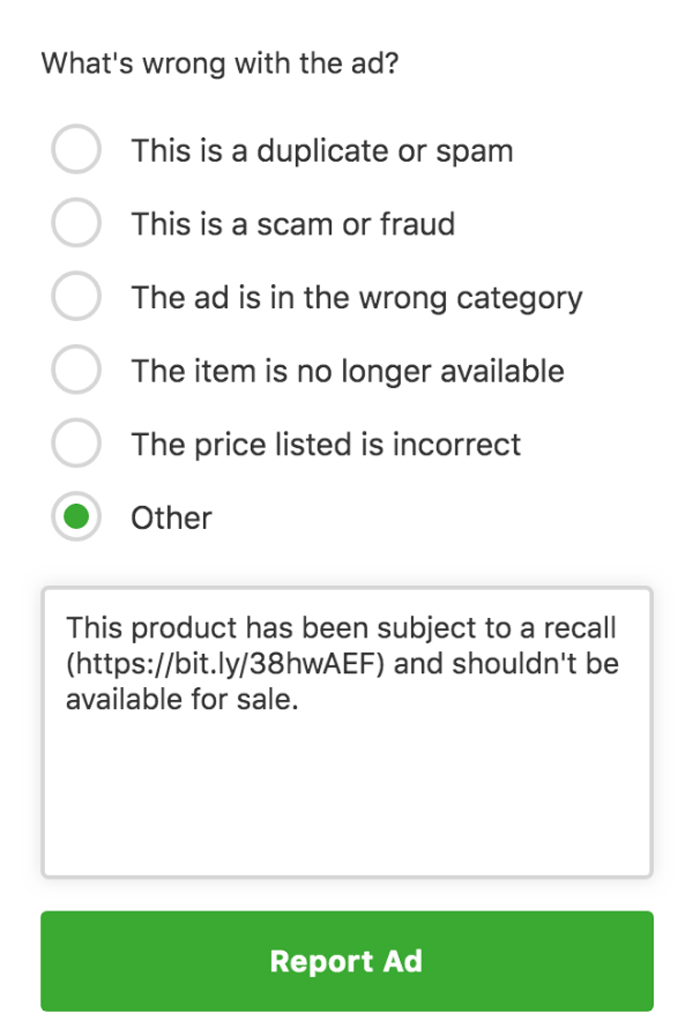This screenshot has height=1021, width=700.
Task: Click the 'Other' option label text
Action: (171, 518)
